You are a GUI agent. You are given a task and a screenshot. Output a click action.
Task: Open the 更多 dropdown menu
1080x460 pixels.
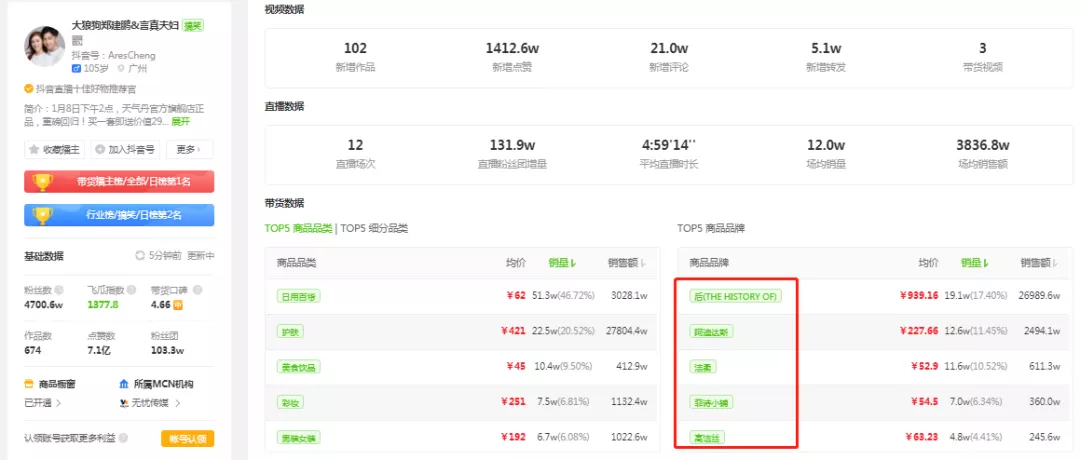[189, 150]
